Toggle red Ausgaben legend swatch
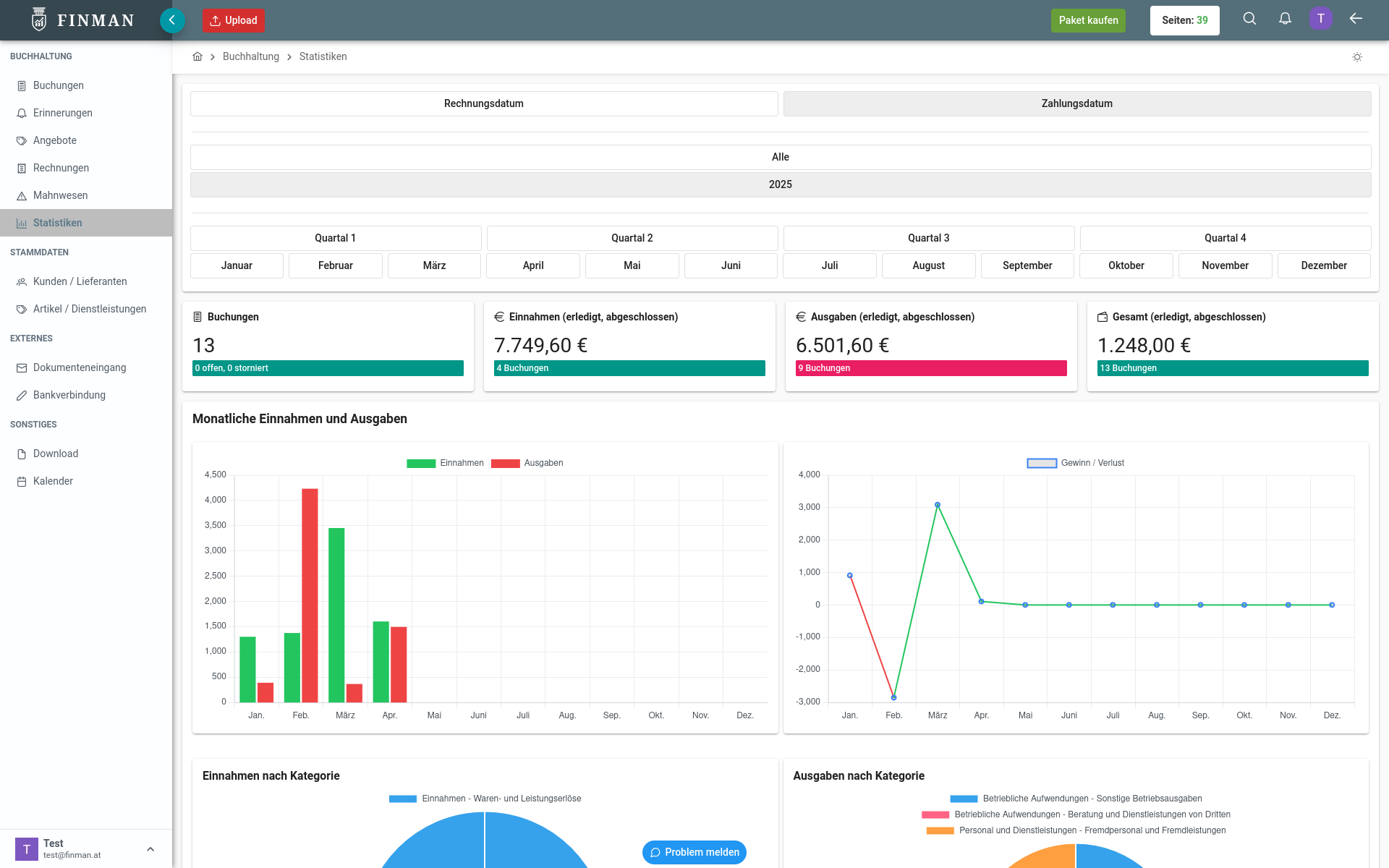The image size is (1389, 868). tap(505, 464)
